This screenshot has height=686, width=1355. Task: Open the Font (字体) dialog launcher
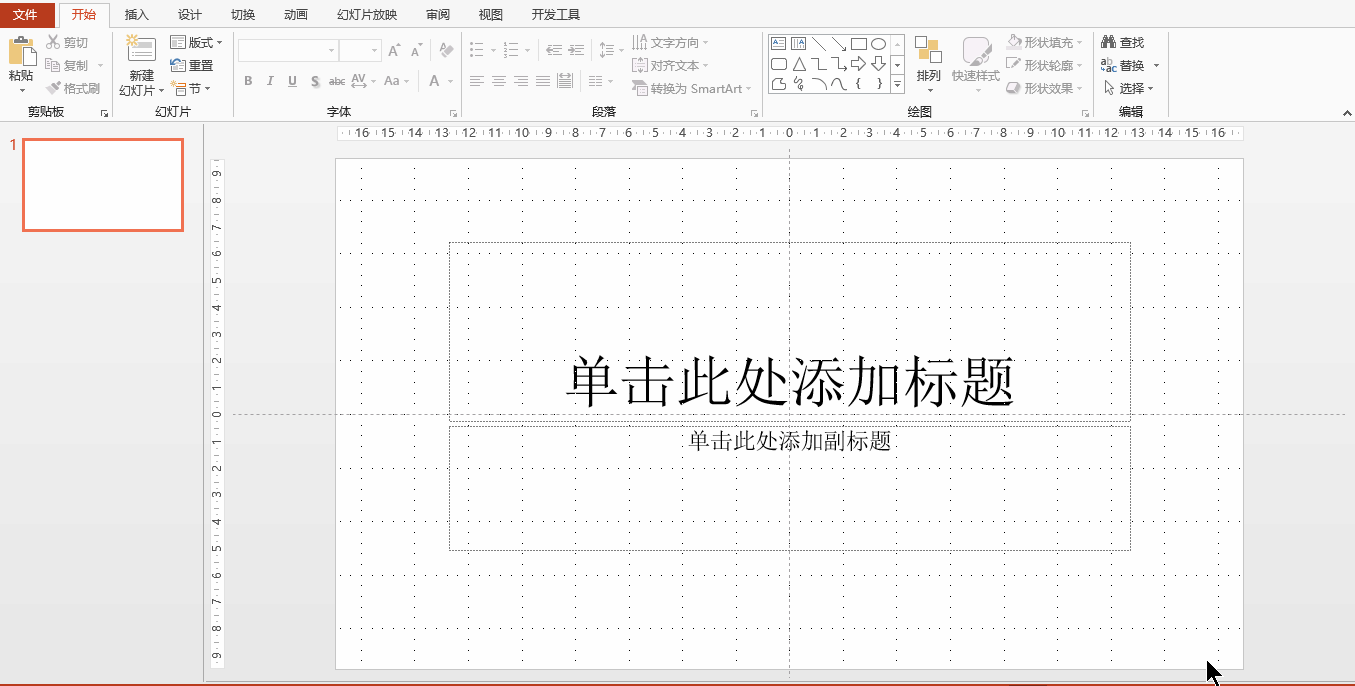point(453,114)
